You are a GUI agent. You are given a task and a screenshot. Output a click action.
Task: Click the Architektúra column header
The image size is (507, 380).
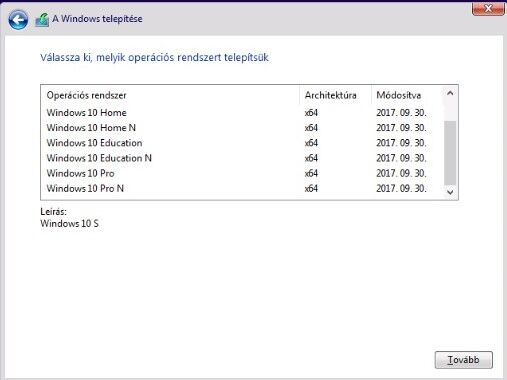(x=335, y=95)
